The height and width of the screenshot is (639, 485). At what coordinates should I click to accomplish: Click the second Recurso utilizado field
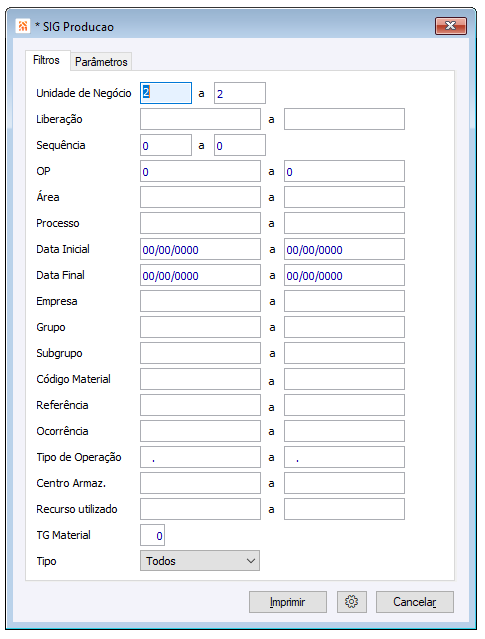[x=344, y=509]
